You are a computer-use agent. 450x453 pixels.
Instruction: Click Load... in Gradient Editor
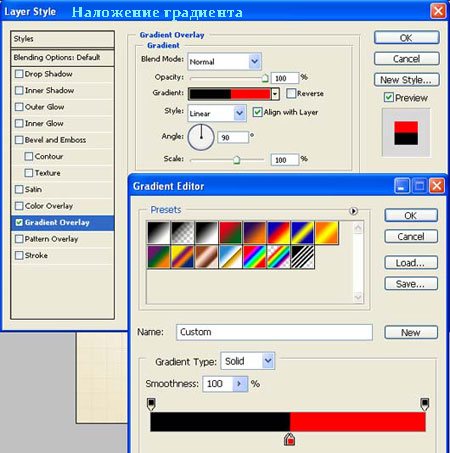411,263
